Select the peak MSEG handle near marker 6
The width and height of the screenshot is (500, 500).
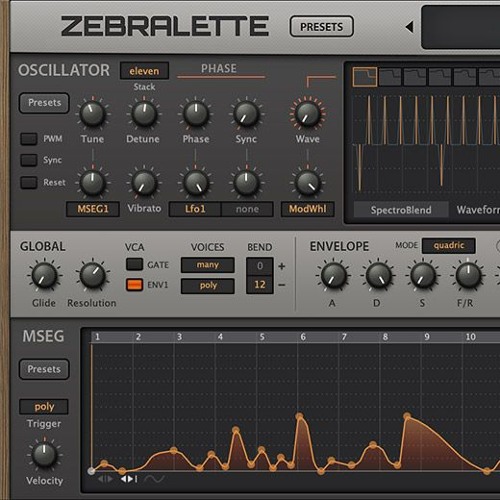click(x=299, y=416)
